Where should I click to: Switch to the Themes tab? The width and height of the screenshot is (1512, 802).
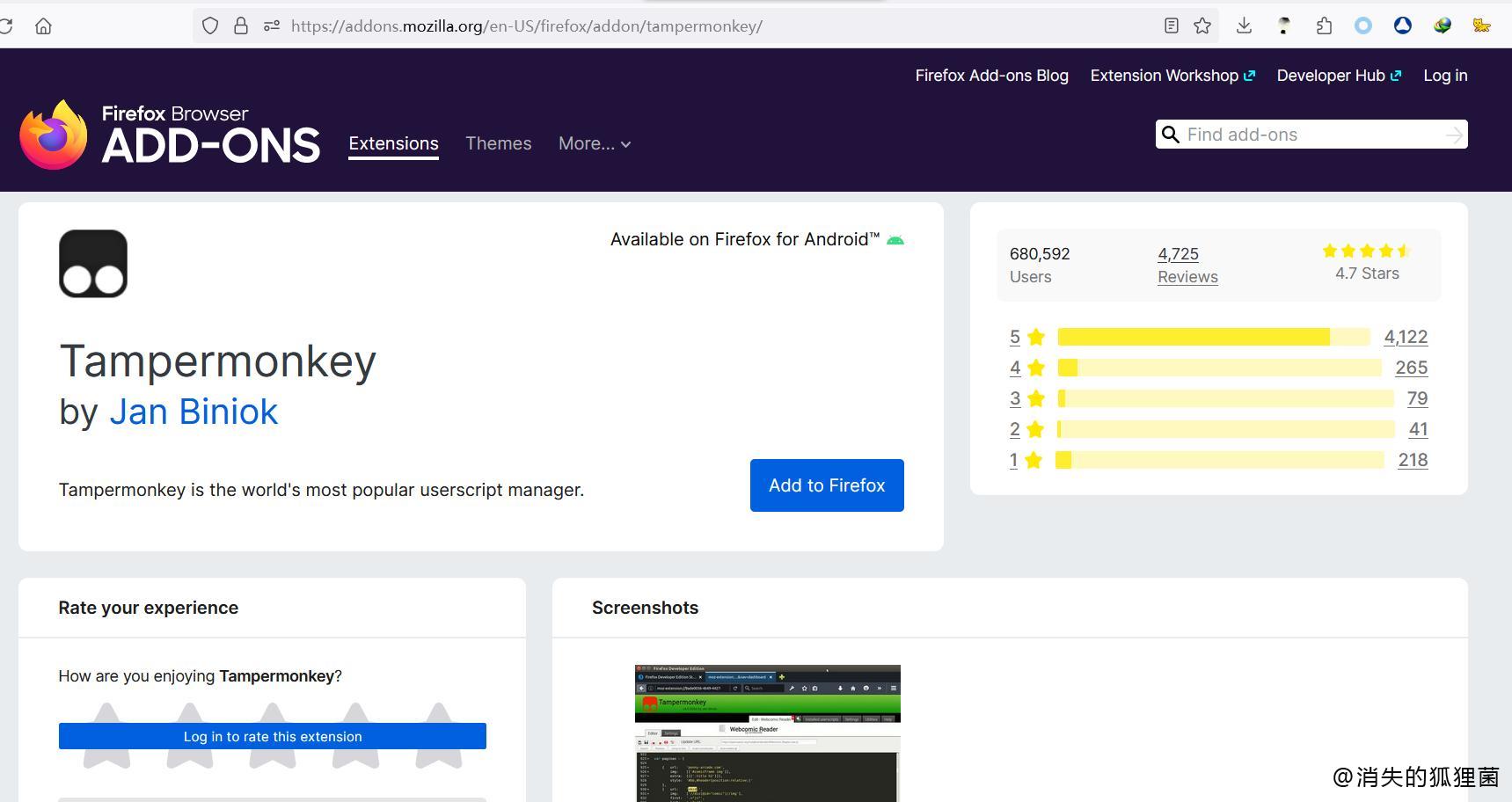(499, 143)
